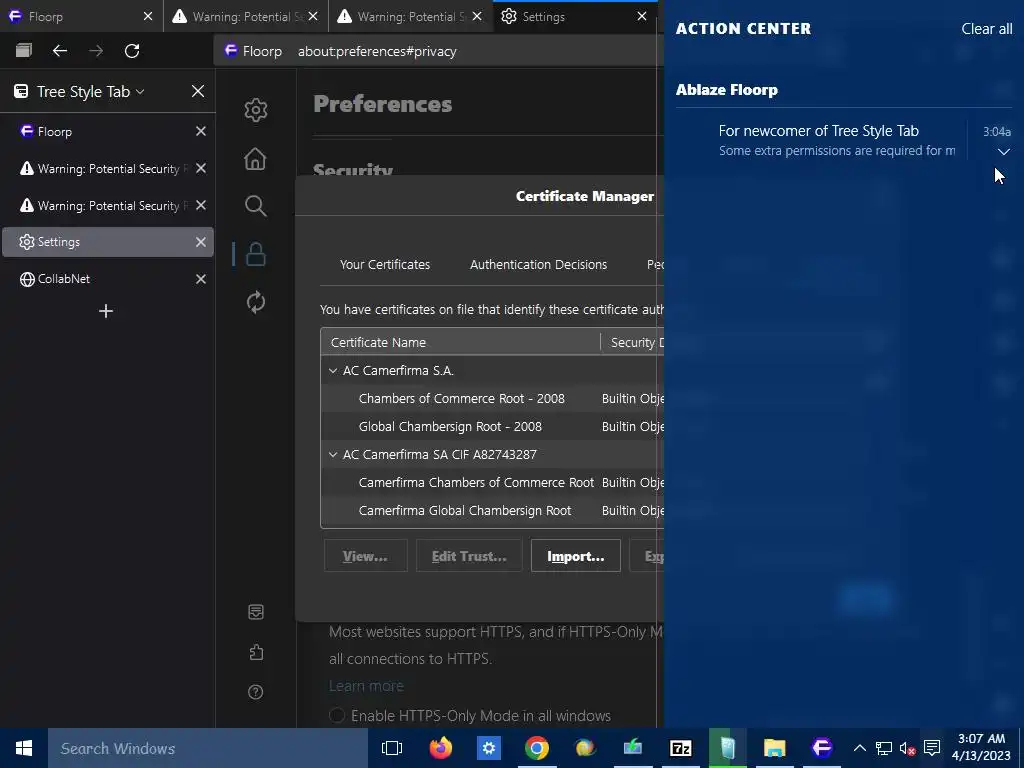Open Search preferences magnifier icon
This screenshot has height=768, width=1024.
(x=255, y=206)
